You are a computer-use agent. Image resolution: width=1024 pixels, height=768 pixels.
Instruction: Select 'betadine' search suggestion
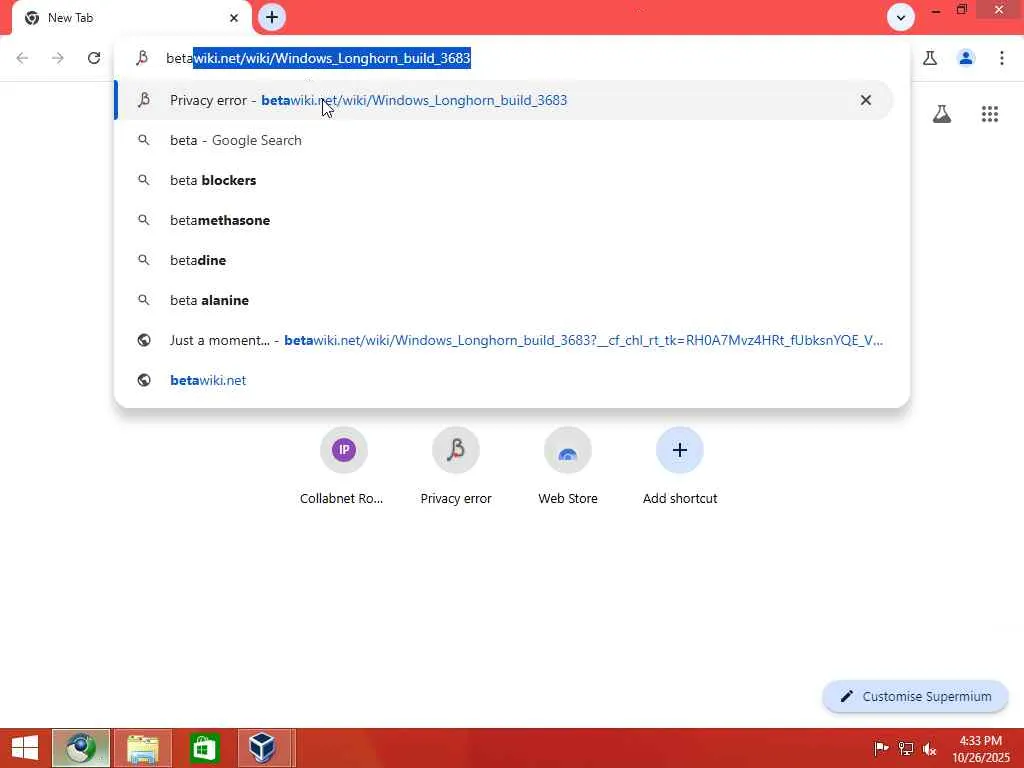(x=503, y=260)
